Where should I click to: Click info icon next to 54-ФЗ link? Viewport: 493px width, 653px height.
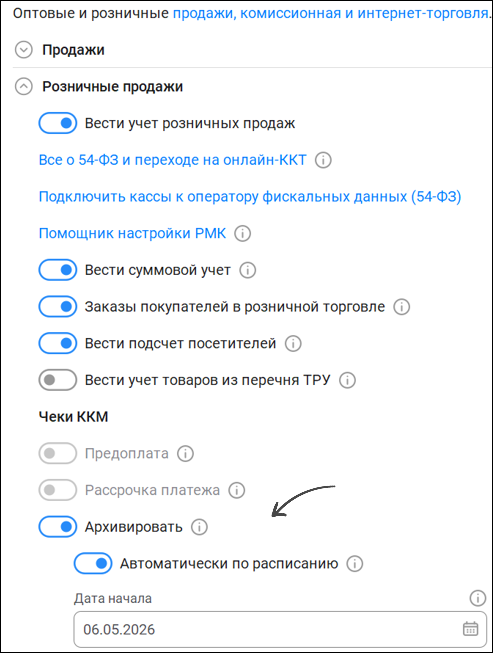323,160
